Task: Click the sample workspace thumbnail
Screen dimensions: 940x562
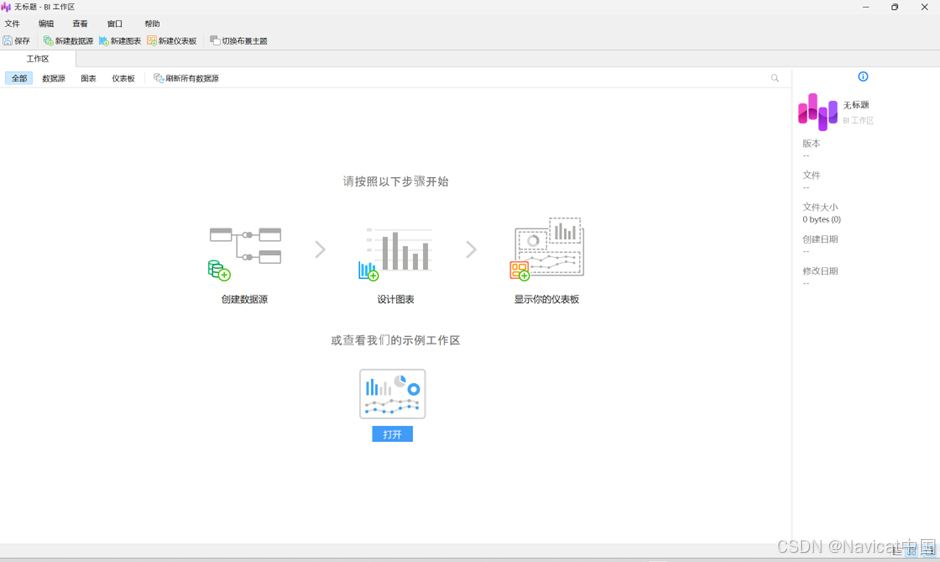Action: [393, 394]
